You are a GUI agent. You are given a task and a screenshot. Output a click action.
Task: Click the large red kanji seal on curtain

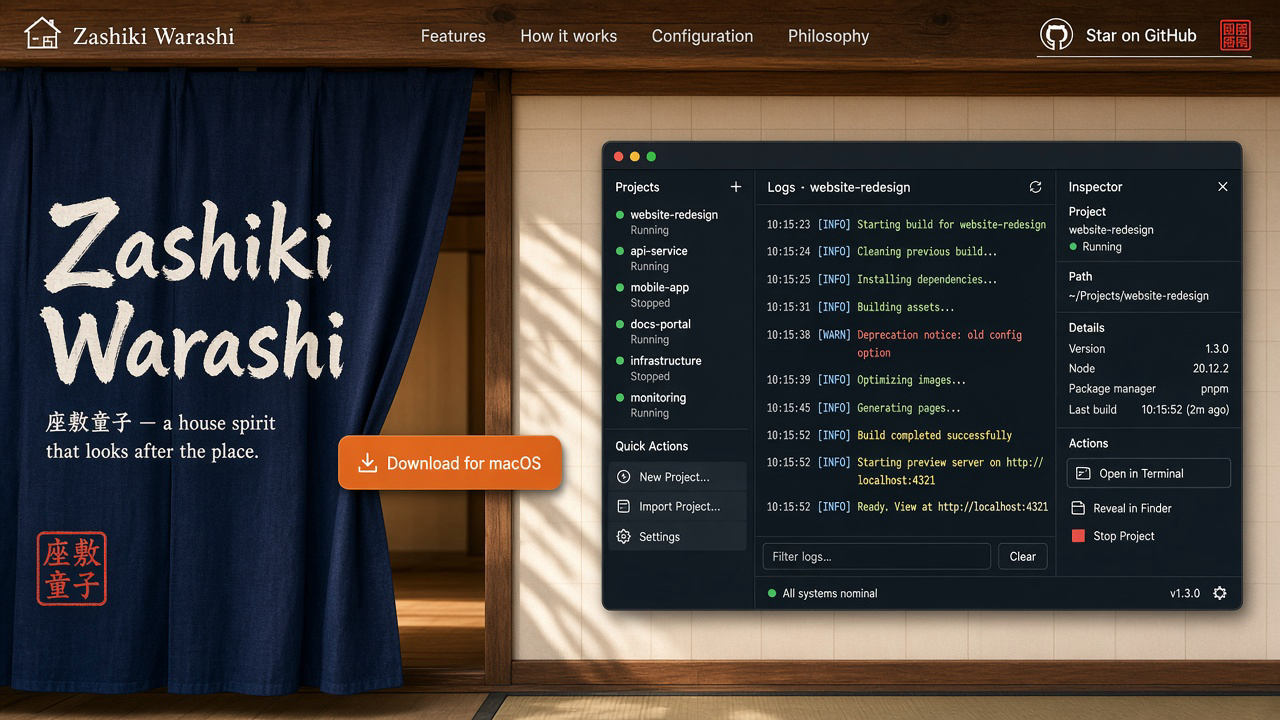(71, 568)
